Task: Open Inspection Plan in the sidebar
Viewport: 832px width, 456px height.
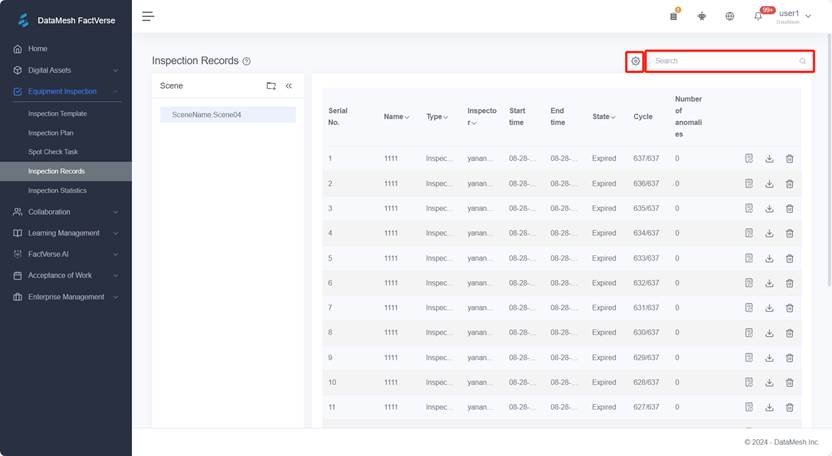Action: coord(51,133)
